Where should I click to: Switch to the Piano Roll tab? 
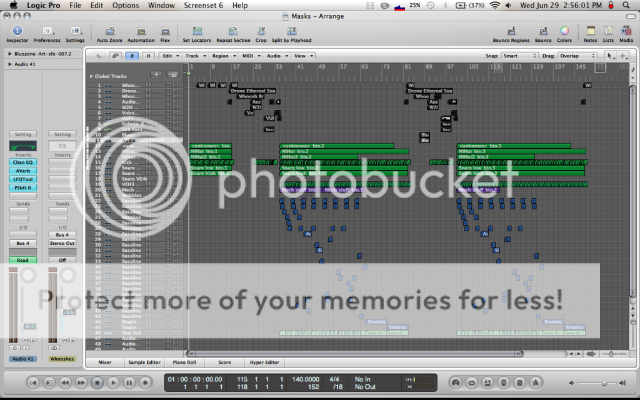coord(185,361)
